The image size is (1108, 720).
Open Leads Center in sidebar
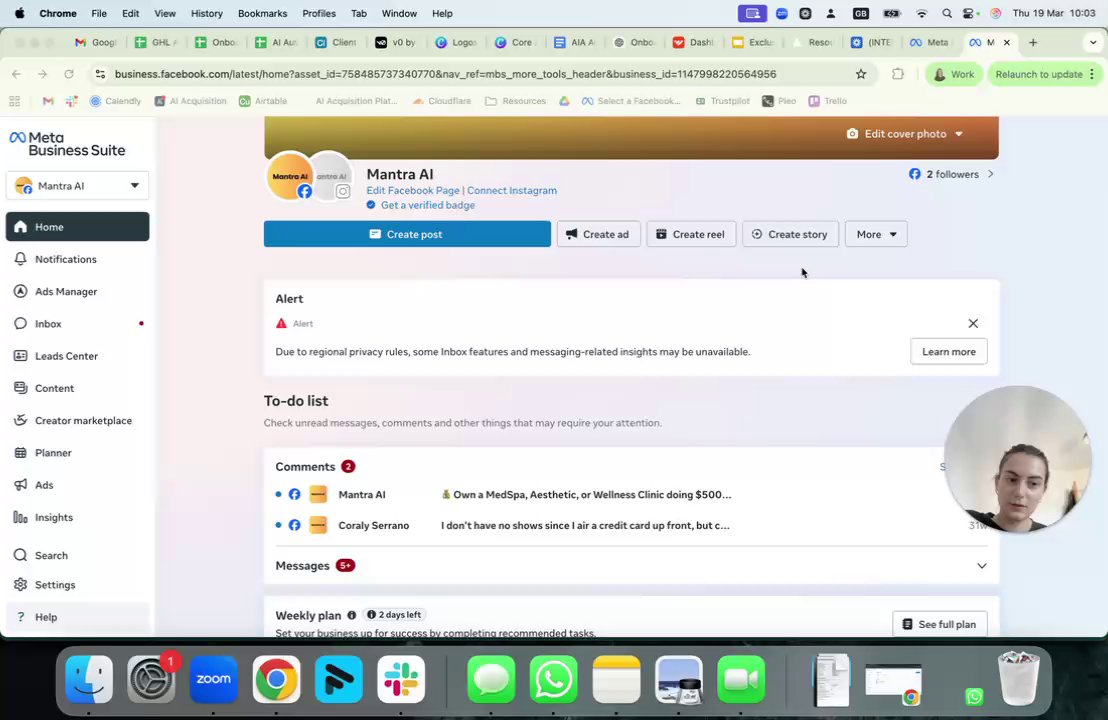(78, 356)
